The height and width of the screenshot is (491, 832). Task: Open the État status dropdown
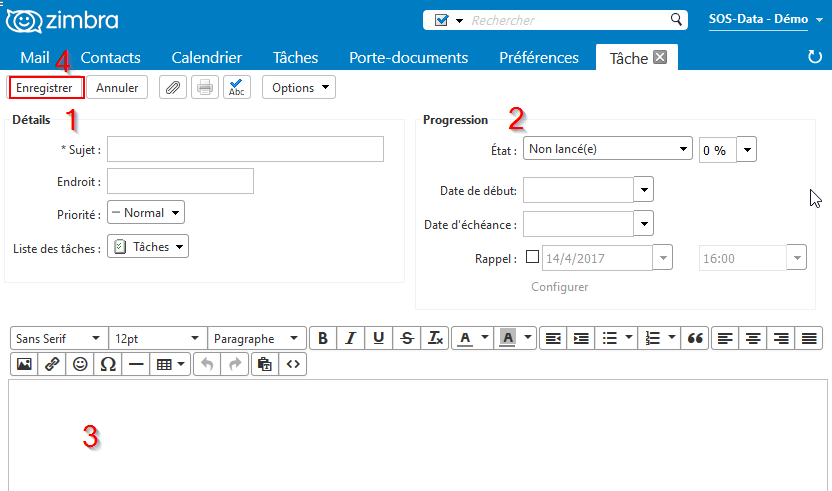pos(608,149)
